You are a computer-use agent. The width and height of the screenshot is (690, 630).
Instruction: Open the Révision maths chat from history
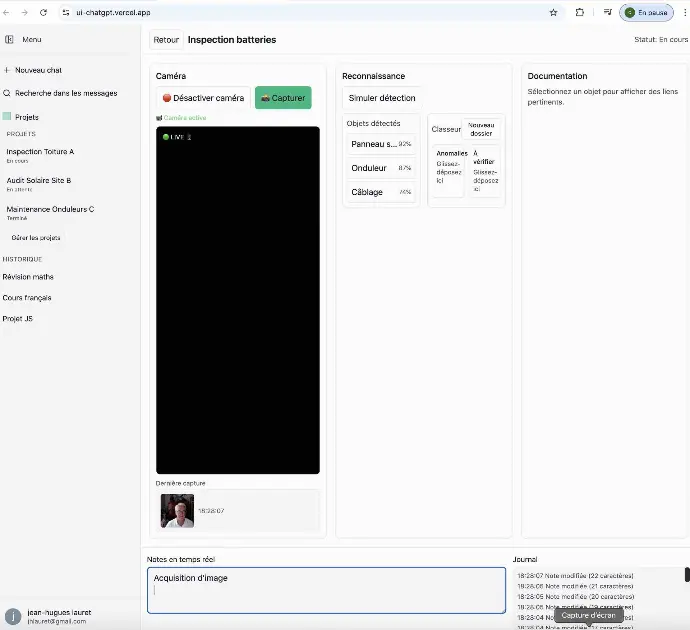coord(28,277)
